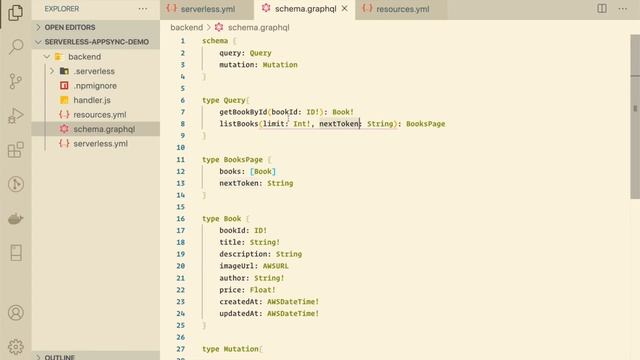Open editor more actions ellipsis menu
The height and width of the screenshot is (360, 640).
(x=622, y=9)
